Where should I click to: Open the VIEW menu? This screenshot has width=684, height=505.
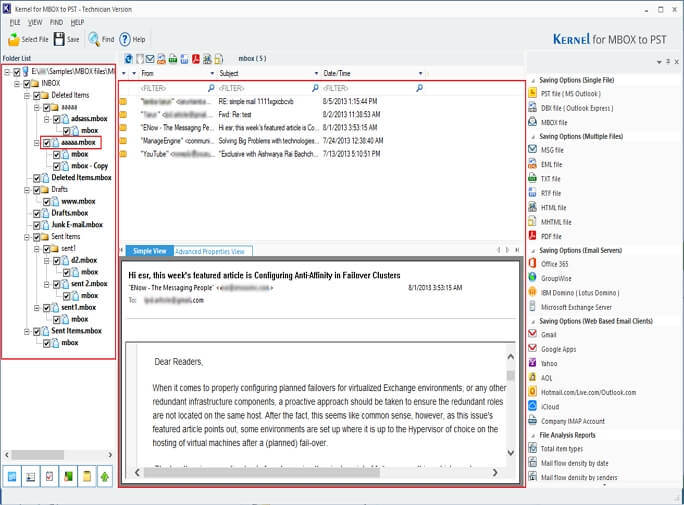(x=35, y=22)
